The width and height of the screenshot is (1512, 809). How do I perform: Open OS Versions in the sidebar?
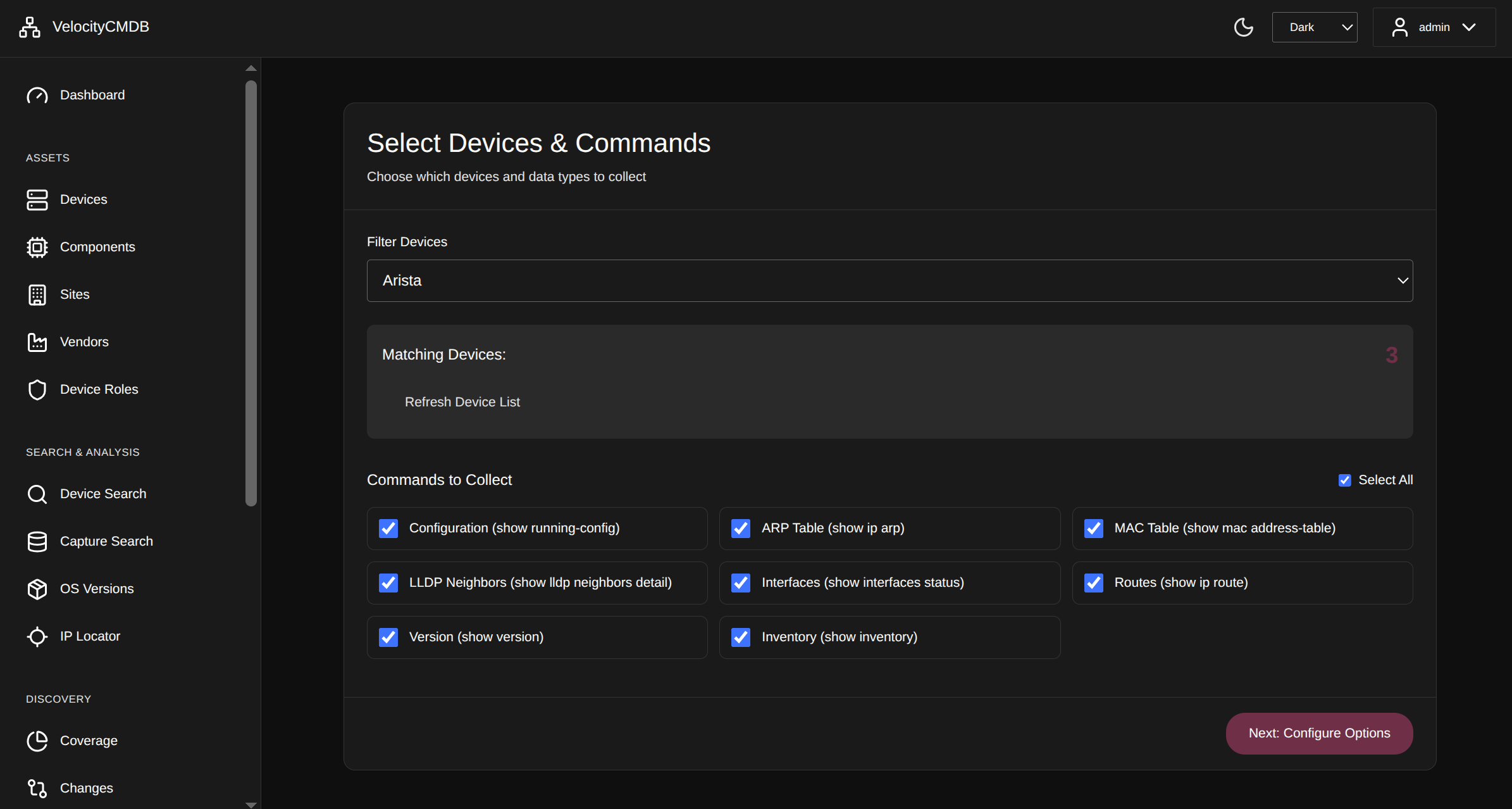97,589
